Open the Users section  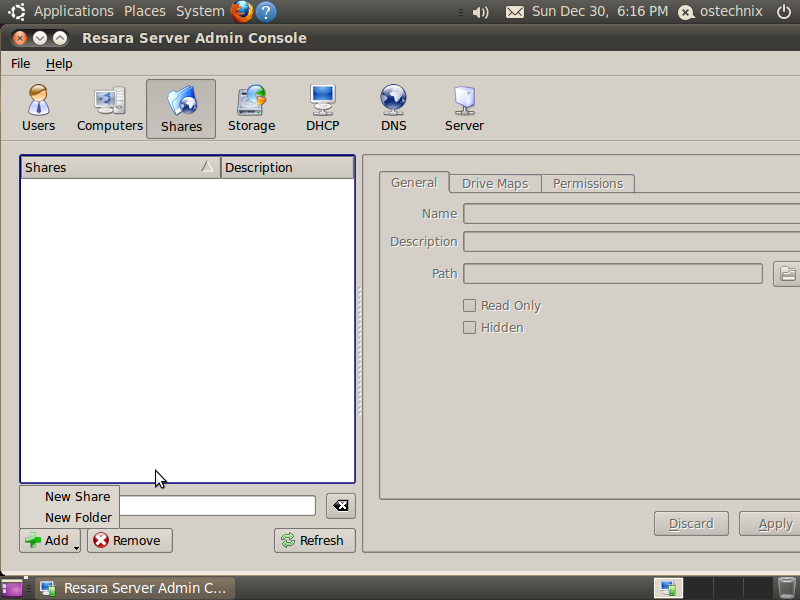[x=38, y=108]
